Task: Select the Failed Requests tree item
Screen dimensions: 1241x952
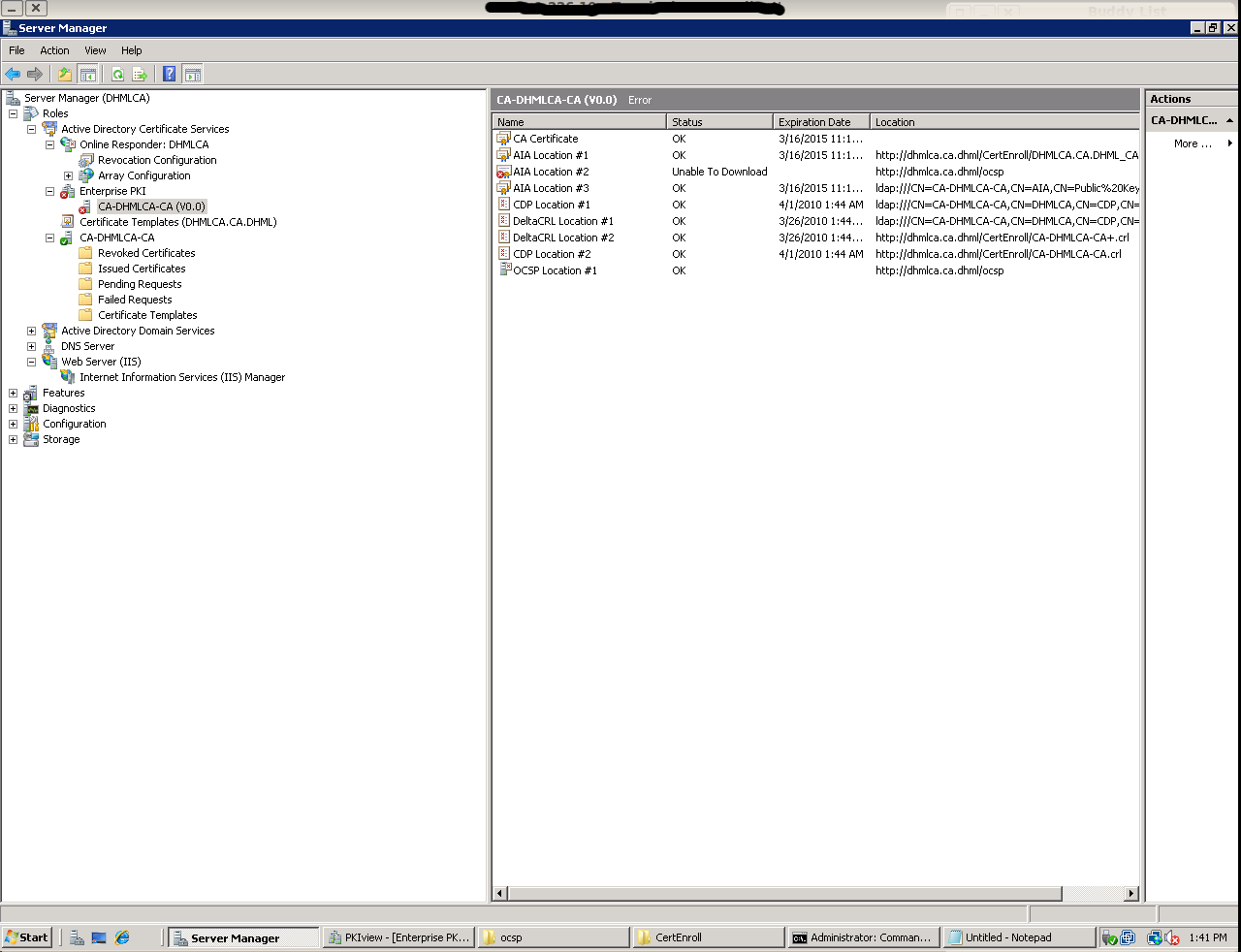Action: [135, 300]
